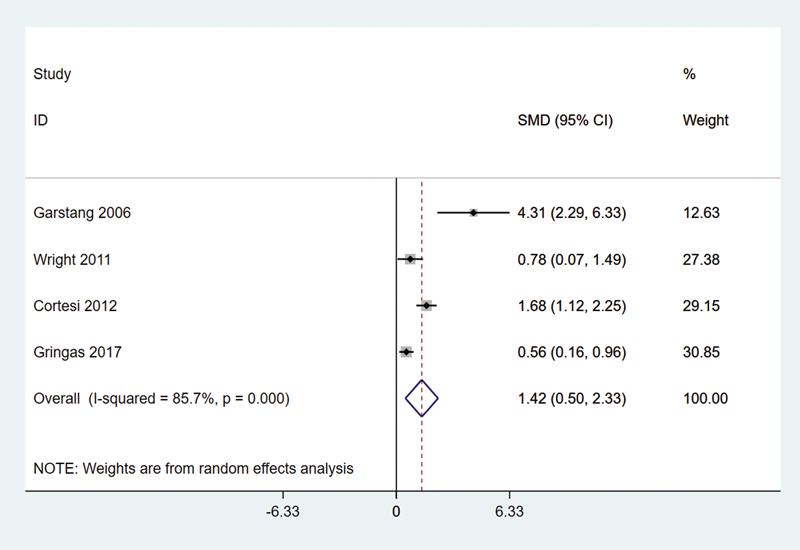Select the Wright 2011 study label

(x=72, y=260)
